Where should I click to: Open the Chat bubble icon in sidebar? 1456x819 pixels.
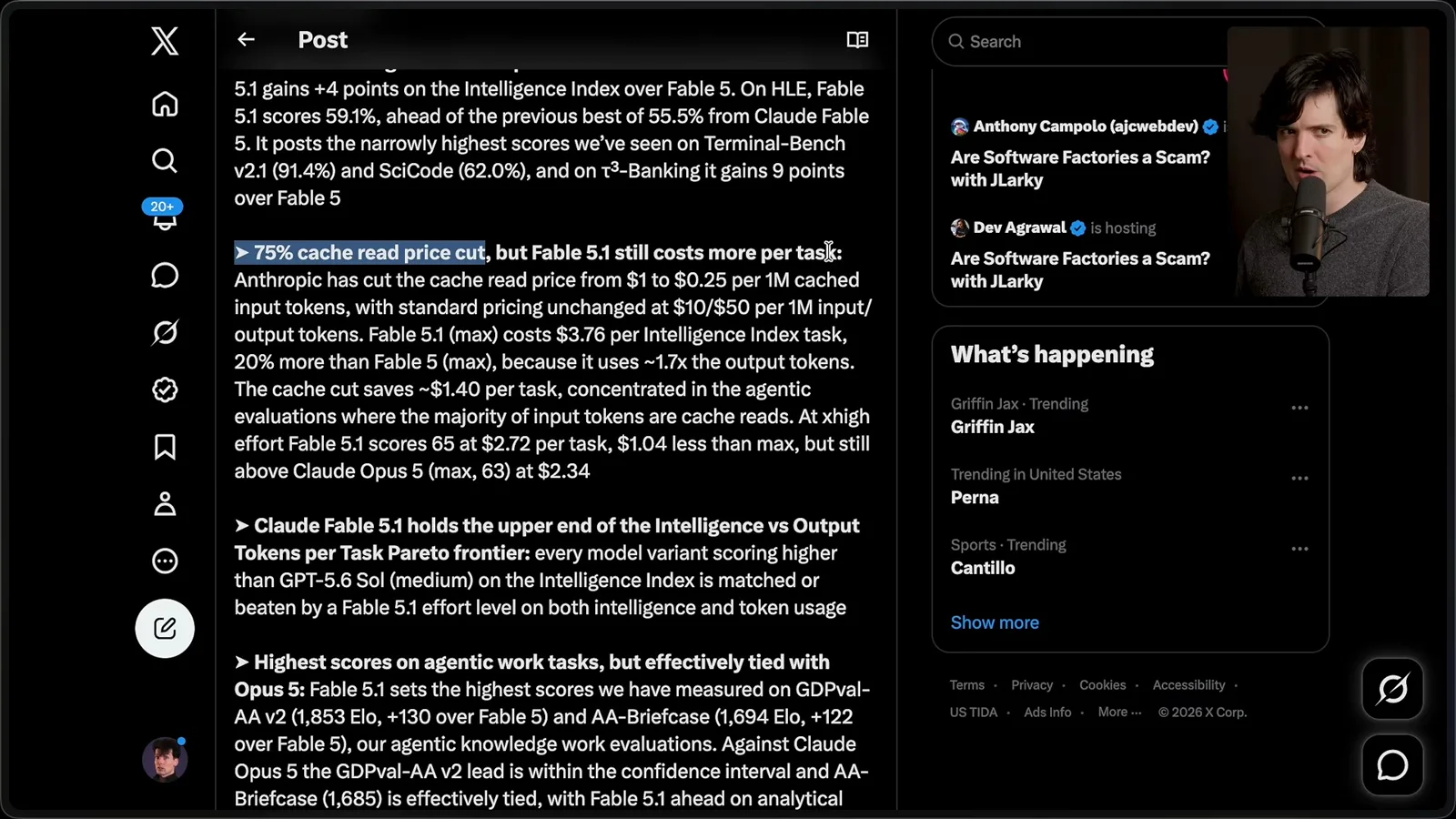165,276
